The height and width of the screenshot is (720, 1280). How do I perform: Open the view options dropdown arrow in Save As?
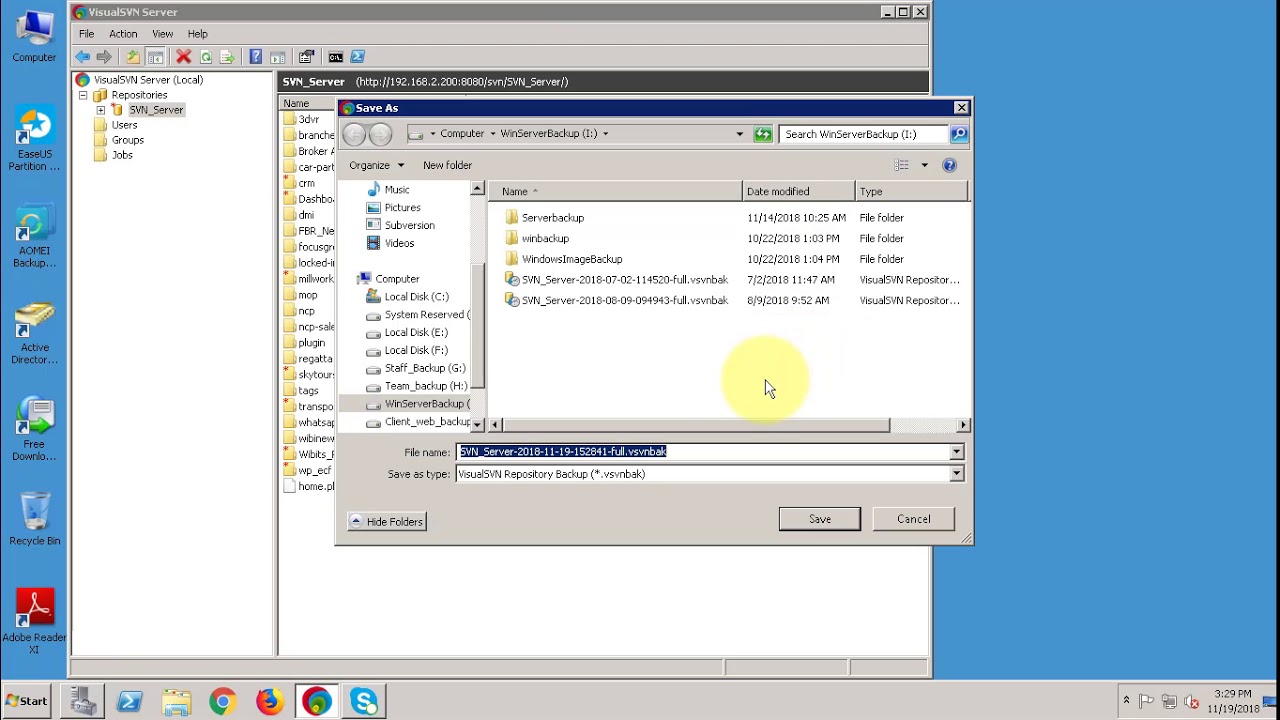(924, 165)
